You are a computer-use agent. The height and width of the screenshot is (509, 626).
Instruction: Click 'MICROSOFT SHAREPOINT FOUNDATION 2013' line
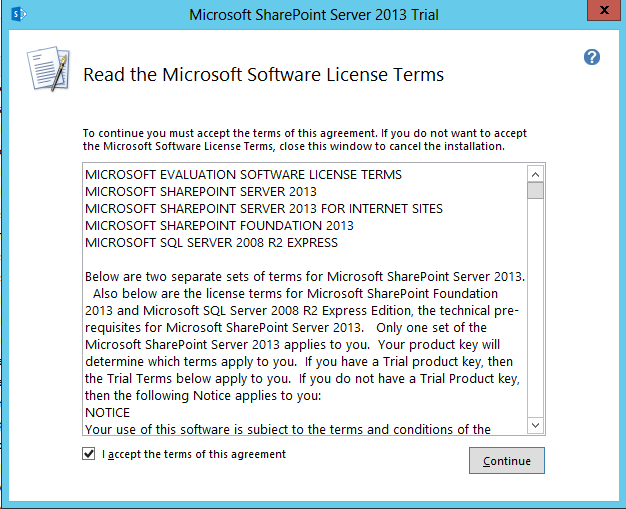click(219, 226)
